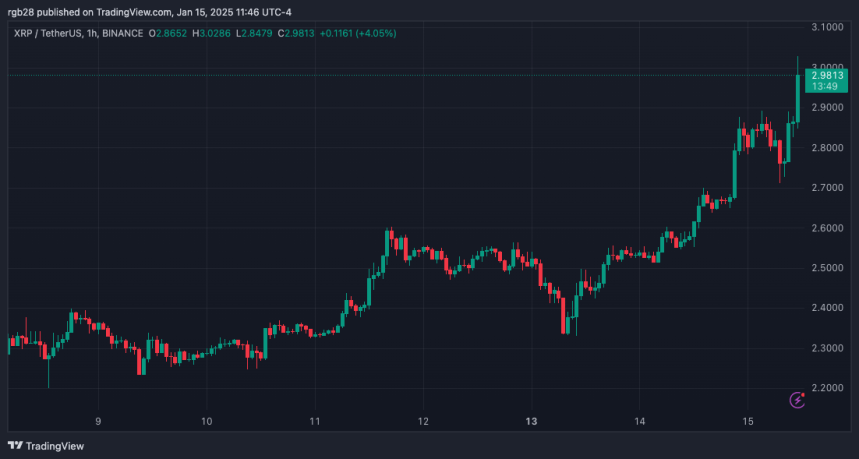
Task: Click the 2.5000 price axis label
Action: click(x=827, y=268)
